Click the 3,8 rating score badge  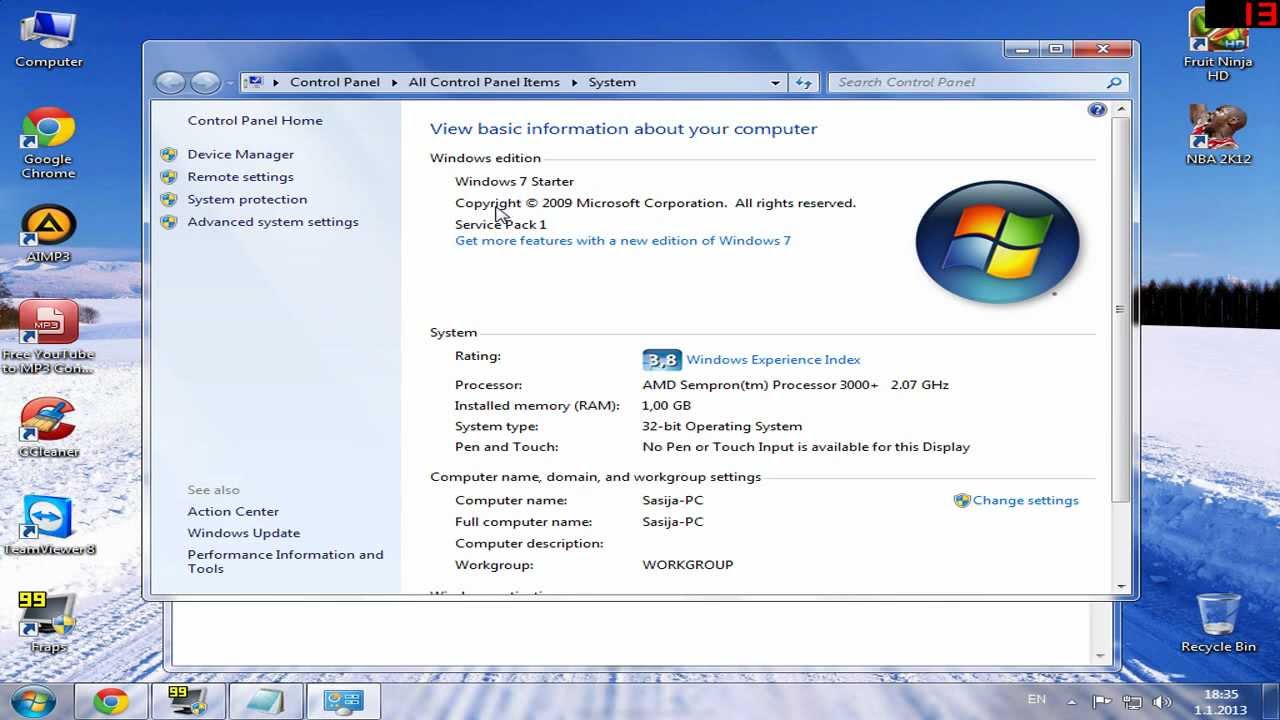662,360
